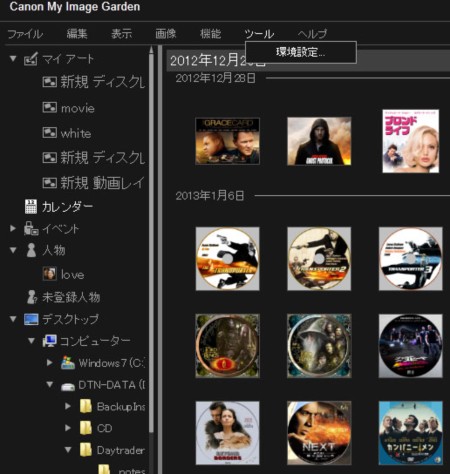Open the 表示 menu
Image resolution: width=450 pixels, height=474 pixels.
[x=121, y=34]
